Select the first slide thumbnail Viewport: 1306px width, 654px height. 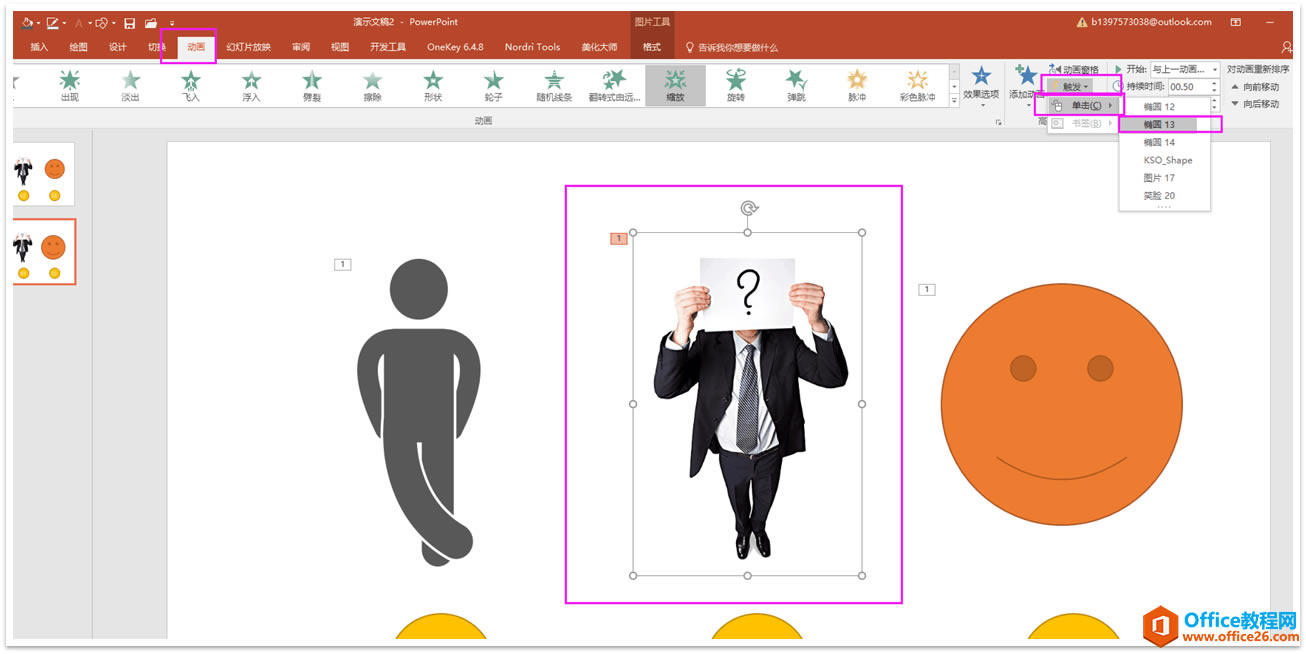(x=43, y=175)
